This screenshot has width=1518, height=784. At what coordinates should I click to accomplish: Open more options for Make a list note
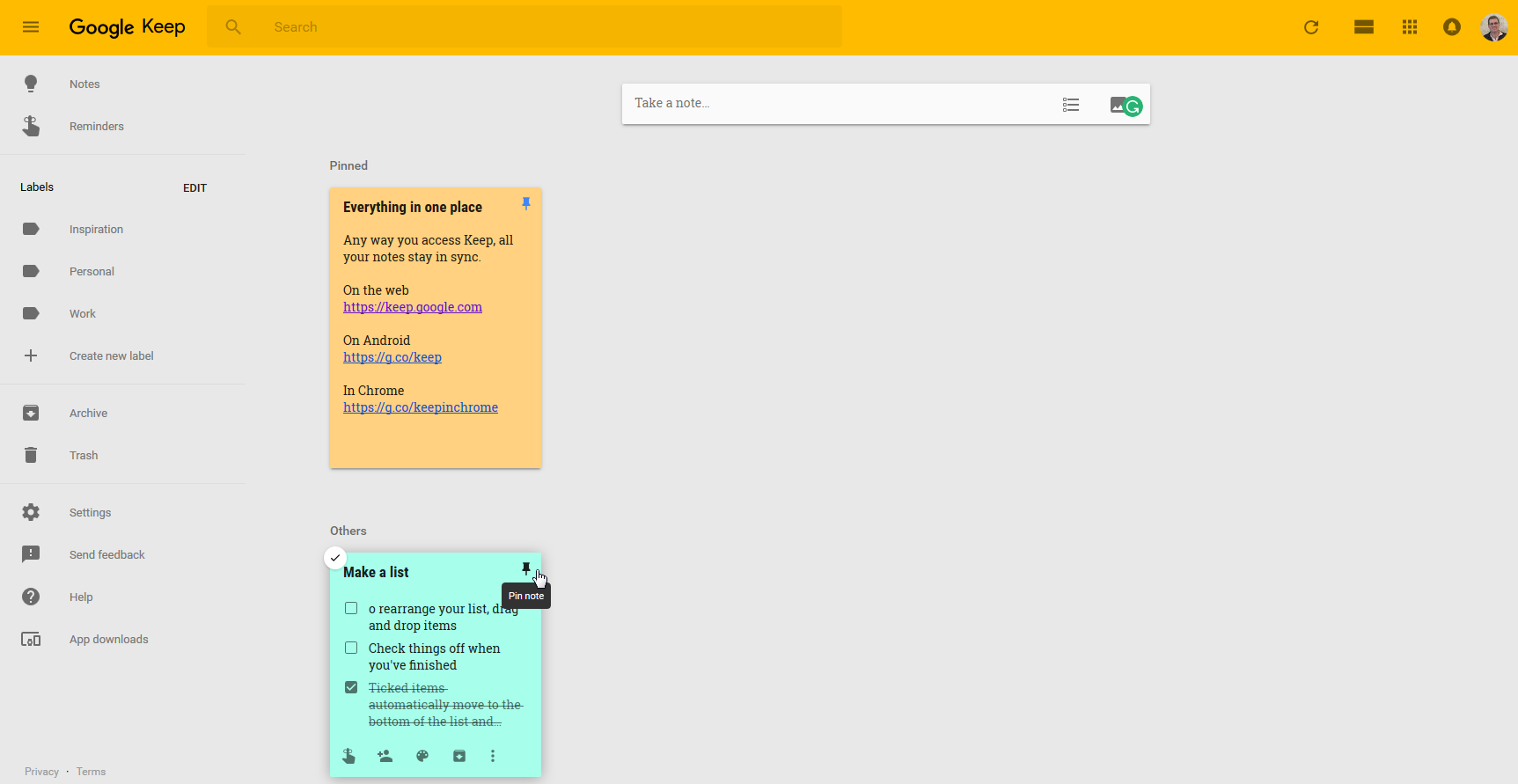coord(493,756)
